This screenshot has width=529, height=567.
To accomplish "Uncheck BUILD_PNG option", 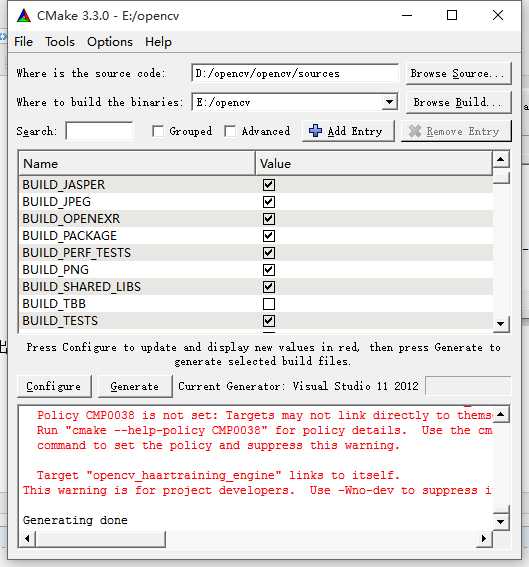I will 269,270.
